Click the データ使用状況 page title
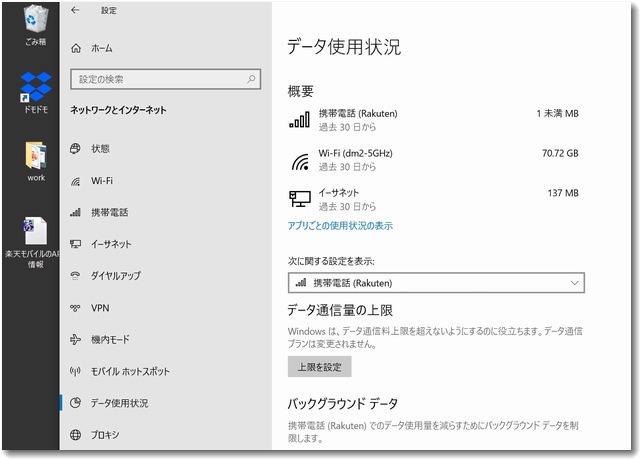Image resolution: width=640 pixels, height=459 pixels. coord(344,47)
